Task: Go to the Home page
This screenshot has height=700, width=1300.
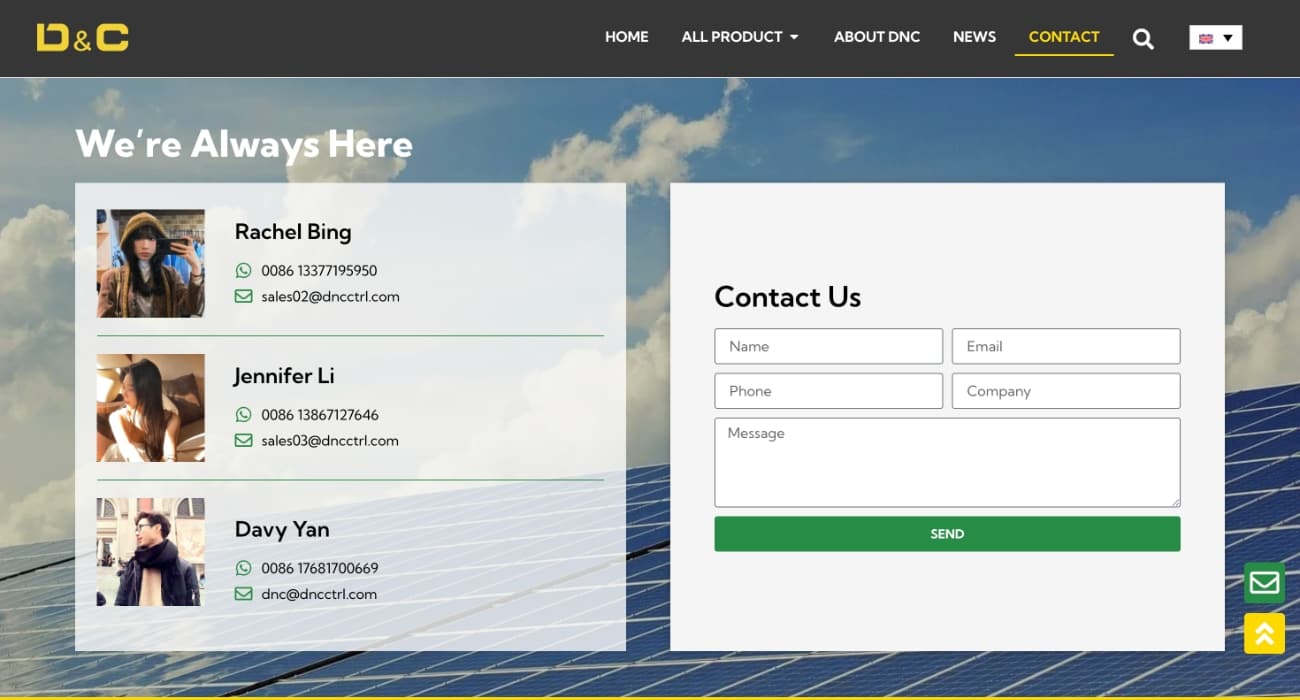Action: 627,37
